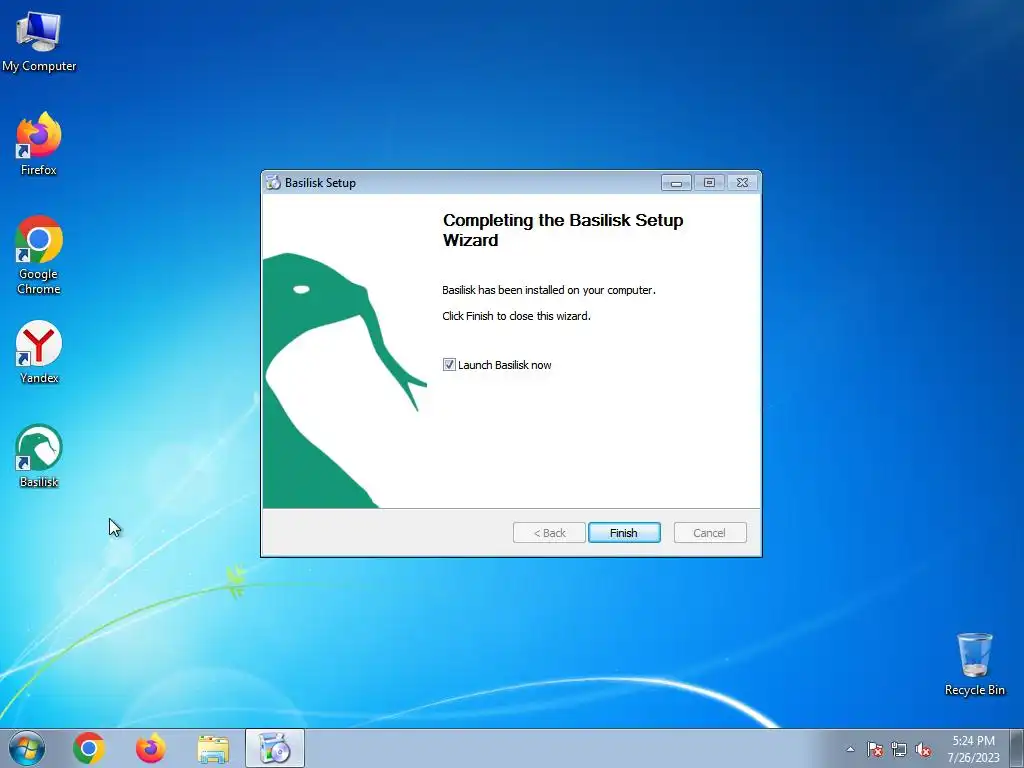Click the 'Click Finish to close this wizard.' text

pyautogui.click(x=516, y=316)
